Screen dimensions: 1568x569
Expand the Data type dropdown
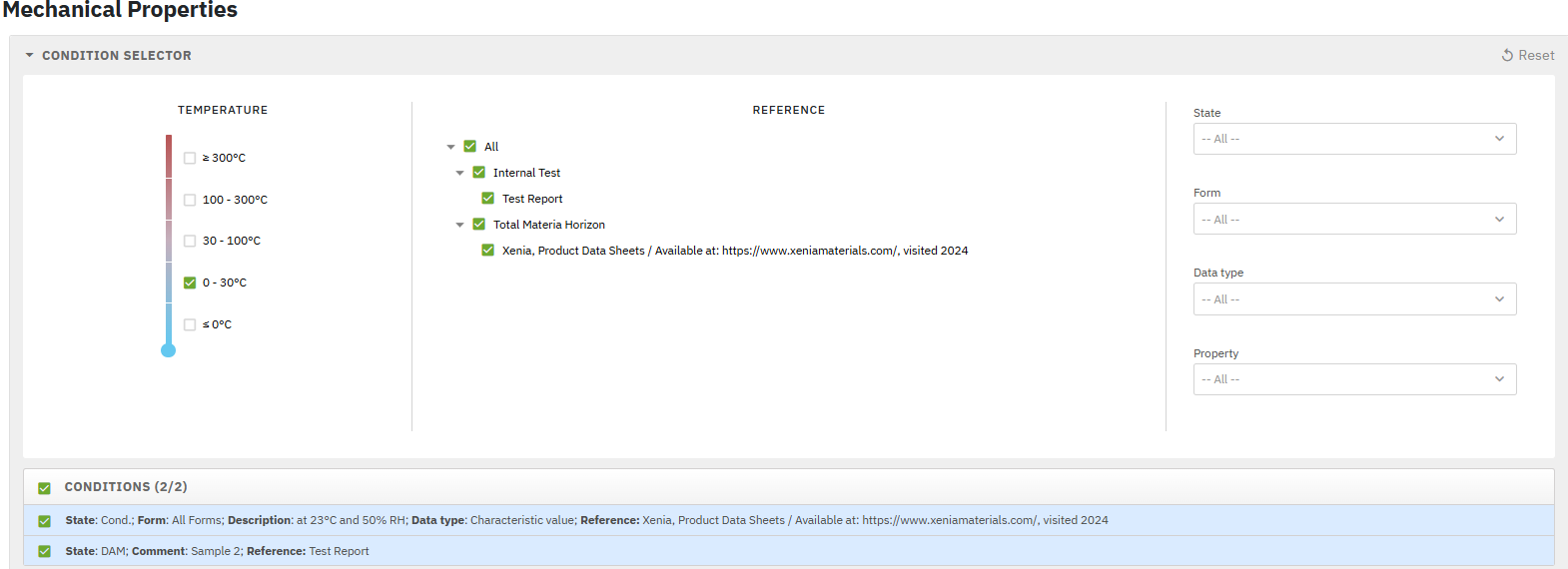(1353, 299)
